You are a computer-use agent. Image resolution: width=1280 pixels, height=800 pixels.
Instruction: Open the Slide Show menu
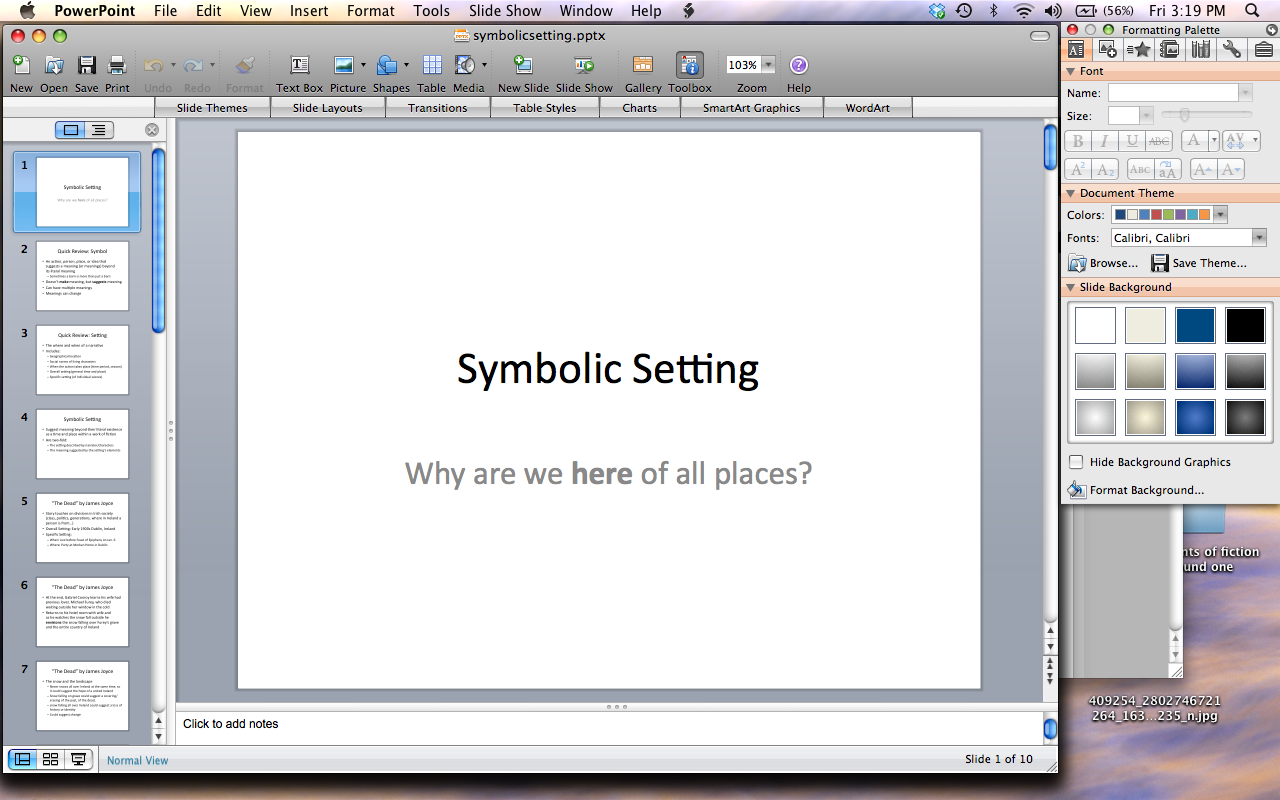pyautogui.click(x=504, y=11)
